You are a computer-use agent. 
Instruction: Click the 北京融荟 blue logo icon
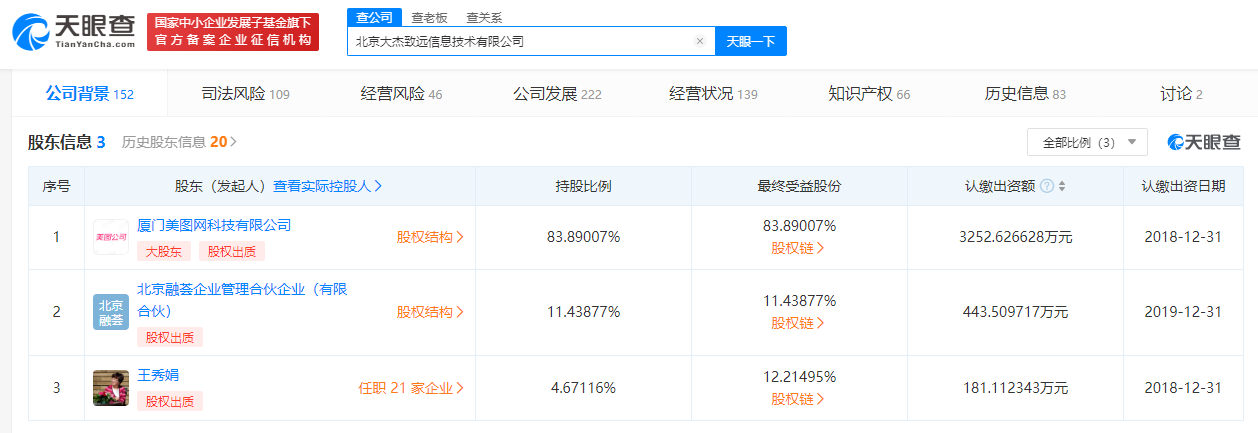111,312
